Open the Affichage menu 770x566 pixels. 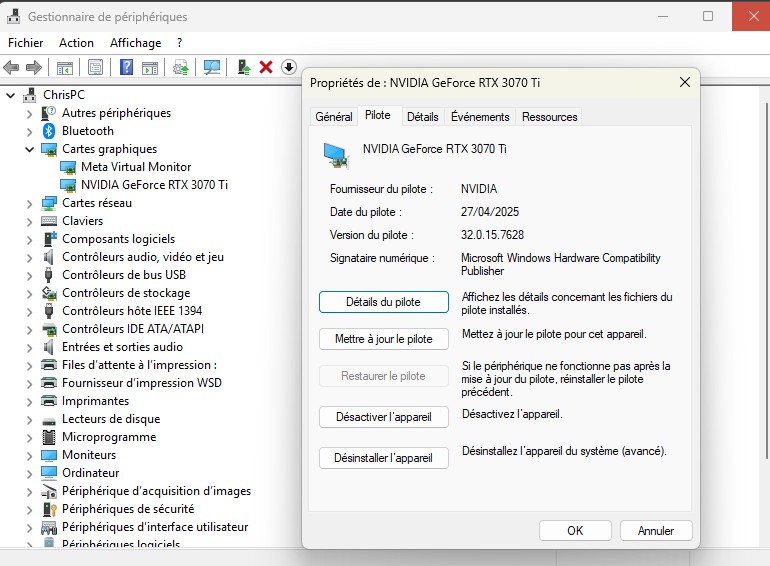click(136, 43)
